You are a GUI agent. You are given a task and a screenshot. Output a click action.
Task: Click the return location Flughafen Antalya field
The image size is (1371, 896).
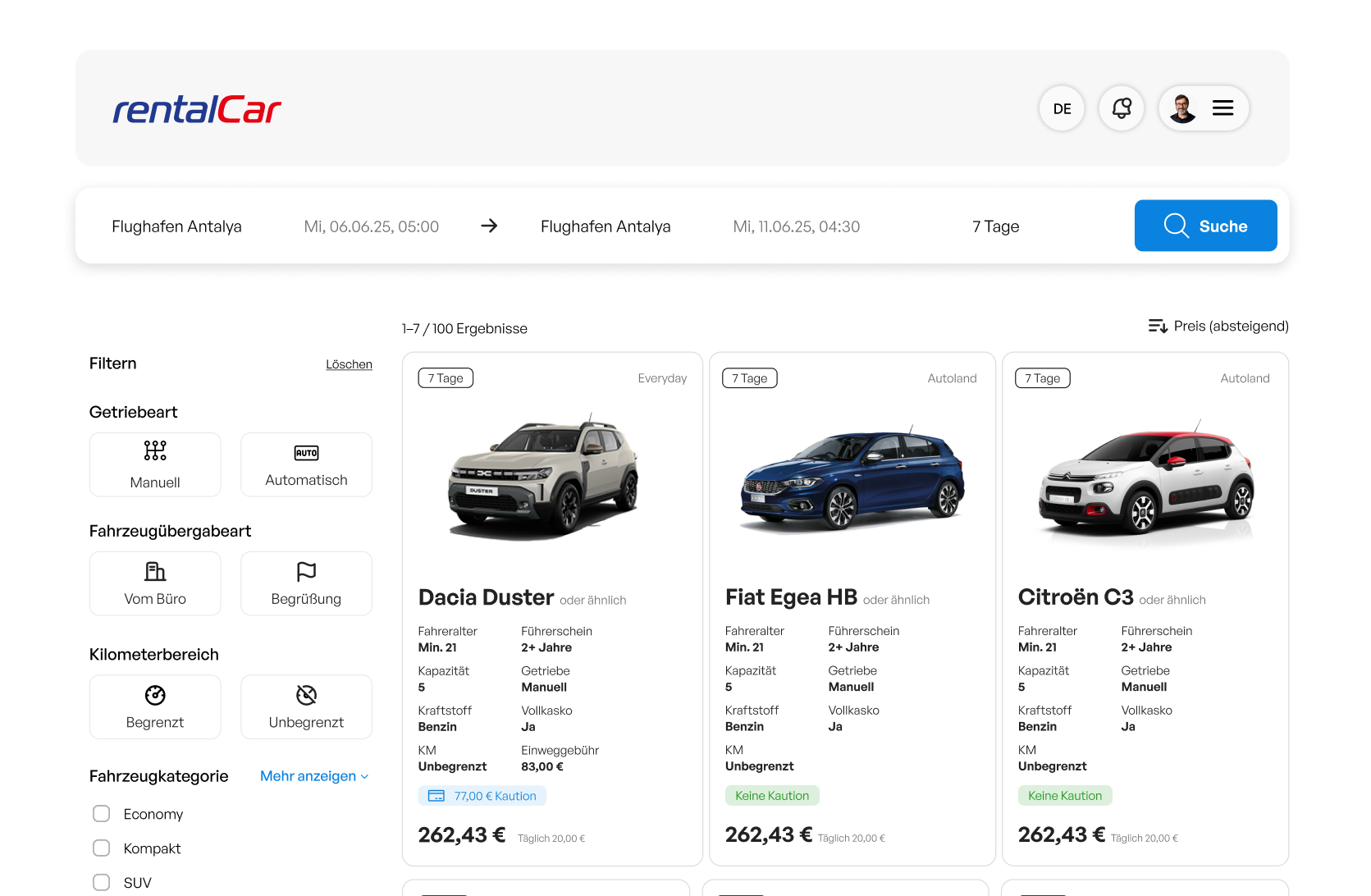(x=606, y=226)
